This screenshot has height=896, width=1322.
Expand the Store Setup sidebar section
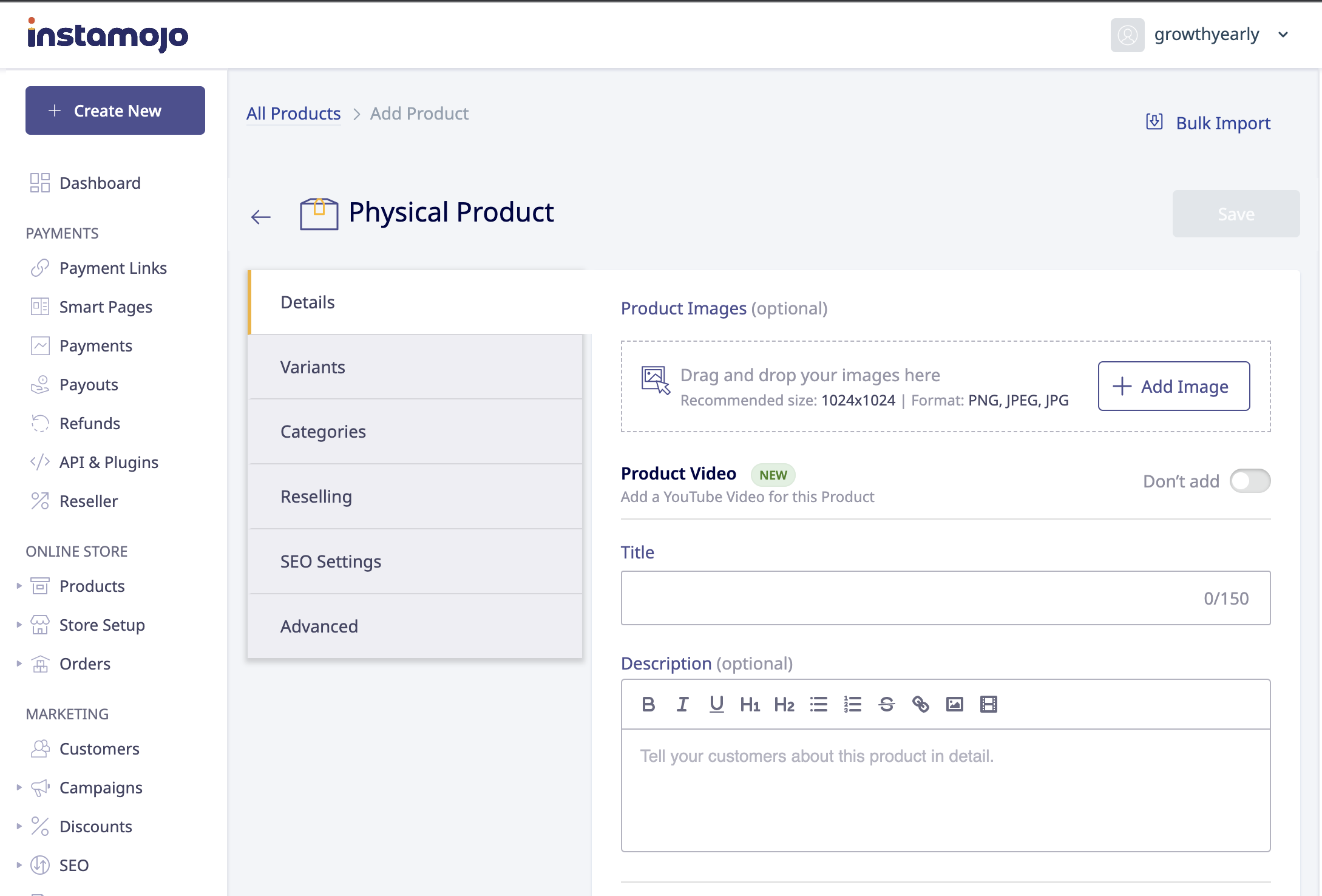point(19,625)
